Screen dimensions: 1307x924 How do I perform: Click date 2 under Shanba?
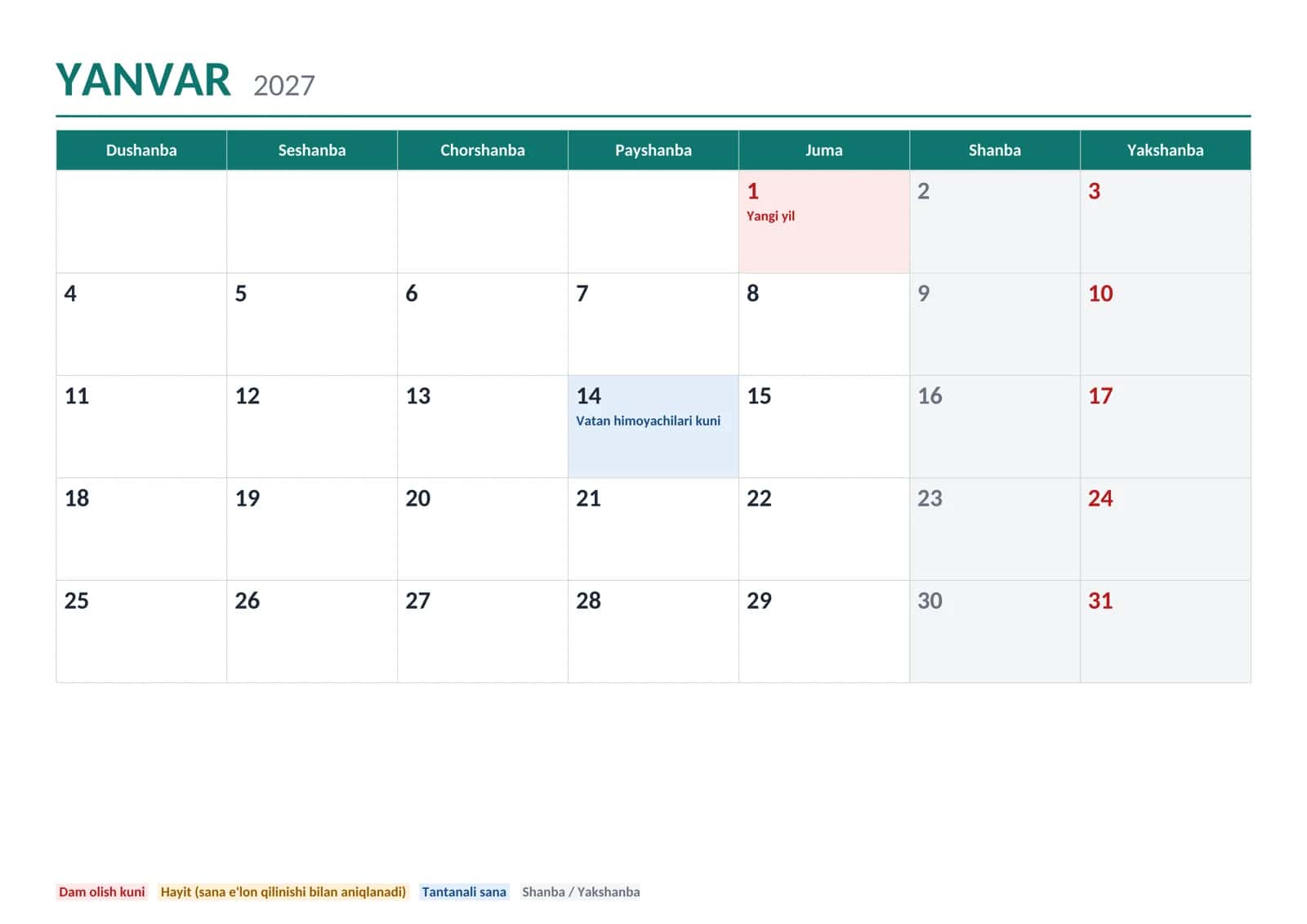[x=923, y=191]
